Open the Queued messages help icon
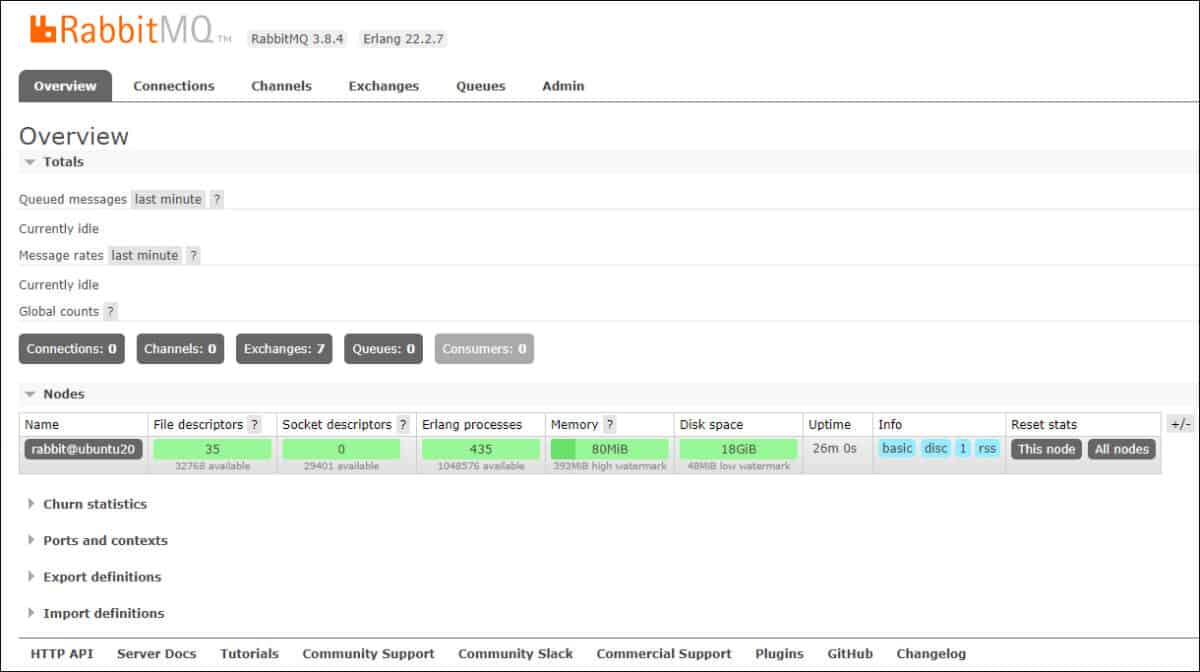Image resolution: width=1200 pixels, height=672 pixels. pyautogui.click(x=217, y=199)
